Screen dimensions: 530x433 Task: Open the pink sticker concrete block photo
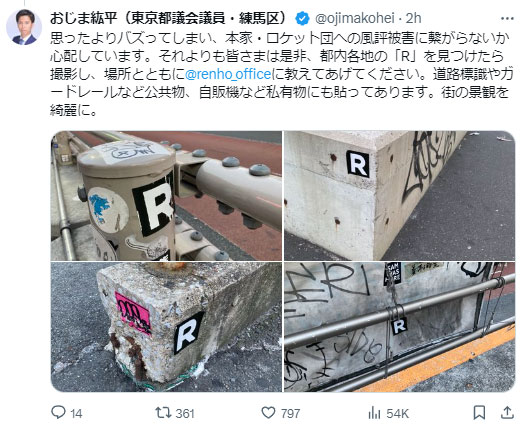coord(166,327)
